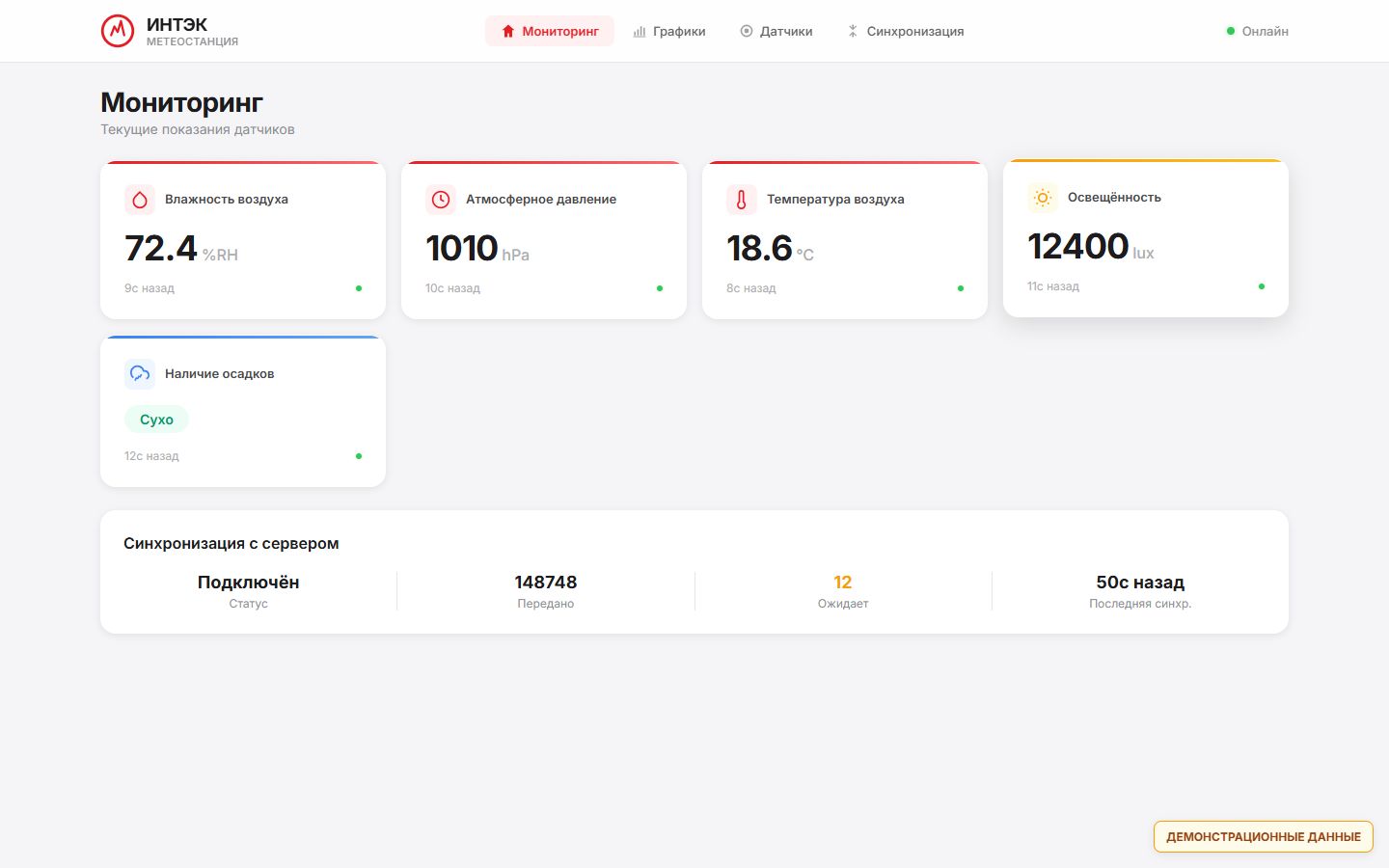
Task: Switch to the Датчики tab
Action: coord(776,31)
